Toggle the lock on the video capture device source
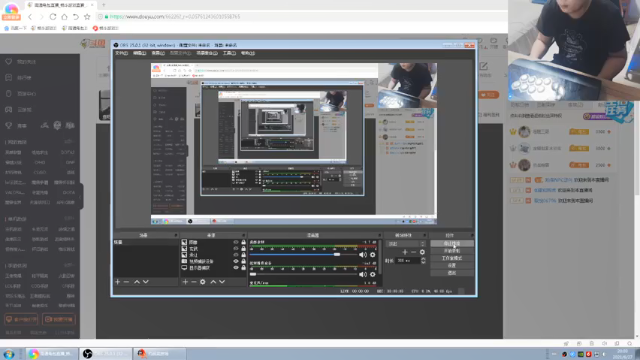This screenshot has height=360, width=640. (x=243, y=261)
